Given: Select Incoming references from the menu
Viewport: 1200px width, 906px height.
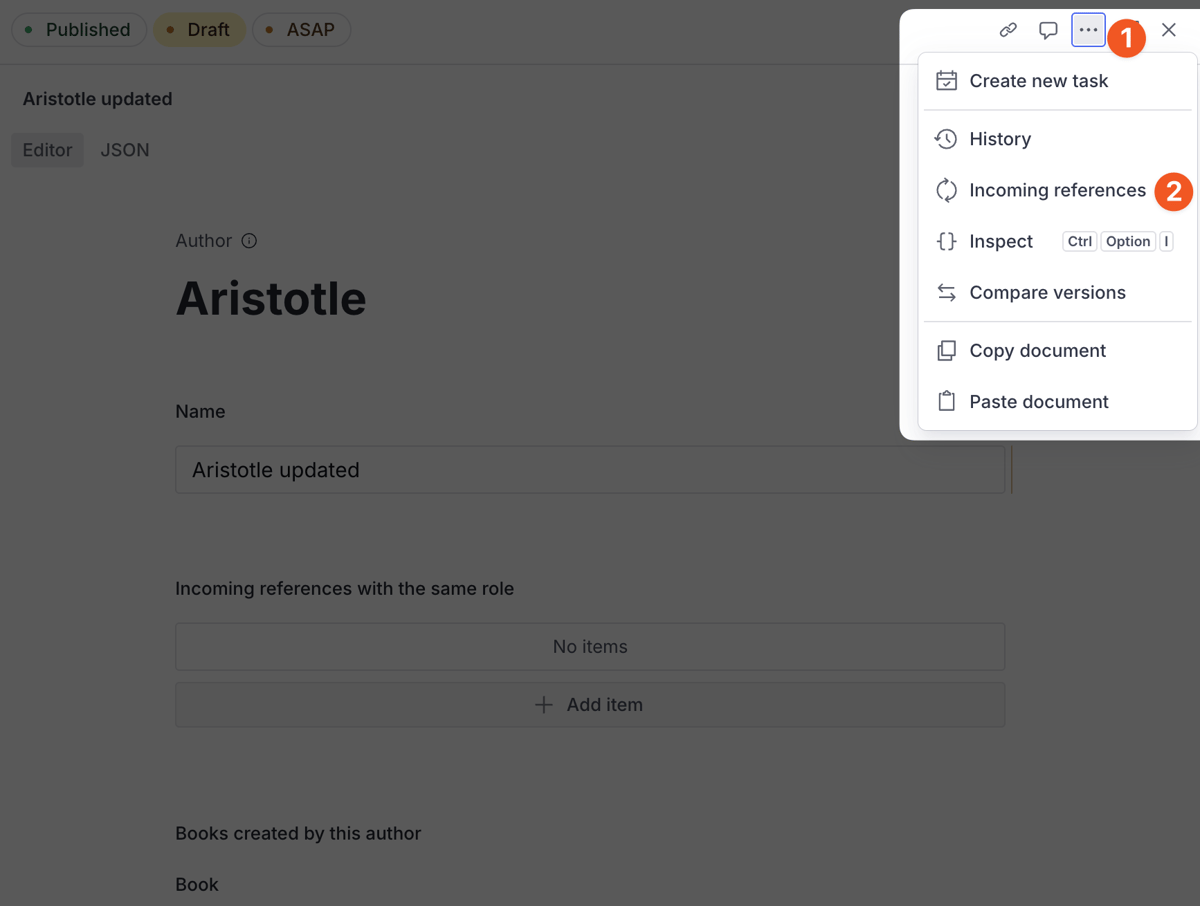Looking at the screenshot, I should tap(1057, 190).
